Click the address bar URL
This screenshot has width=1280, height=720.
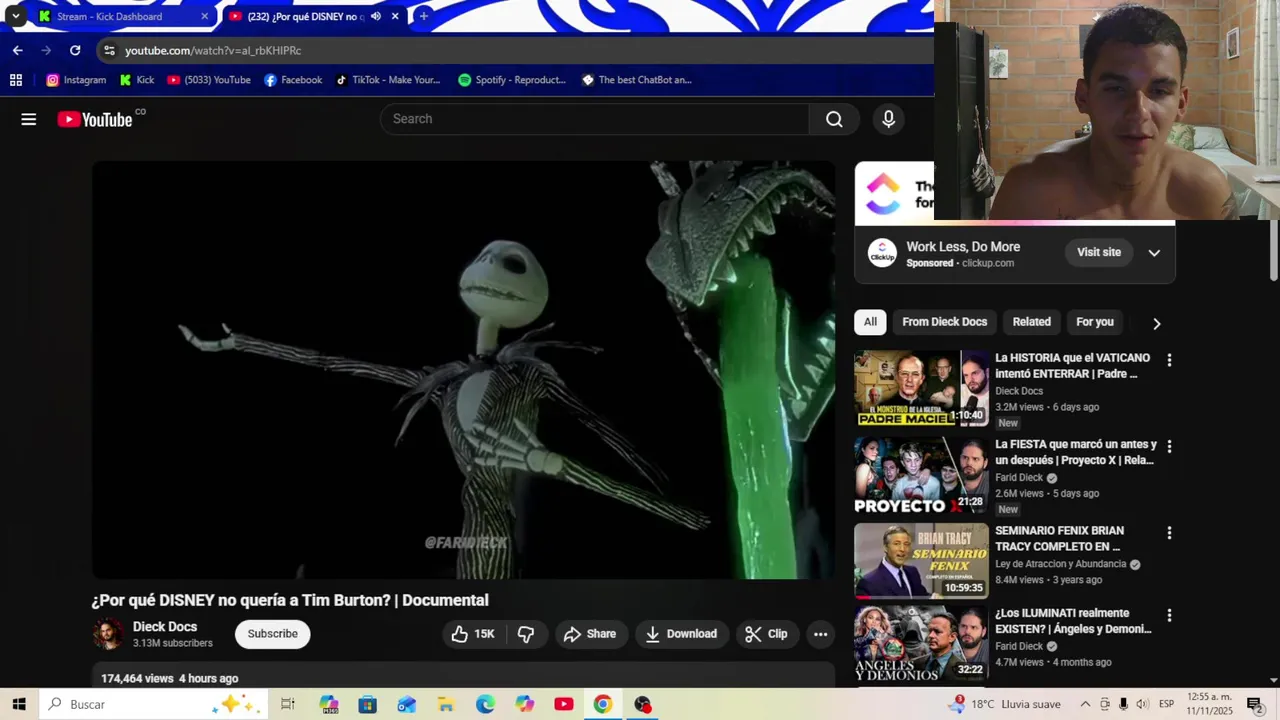213,50
